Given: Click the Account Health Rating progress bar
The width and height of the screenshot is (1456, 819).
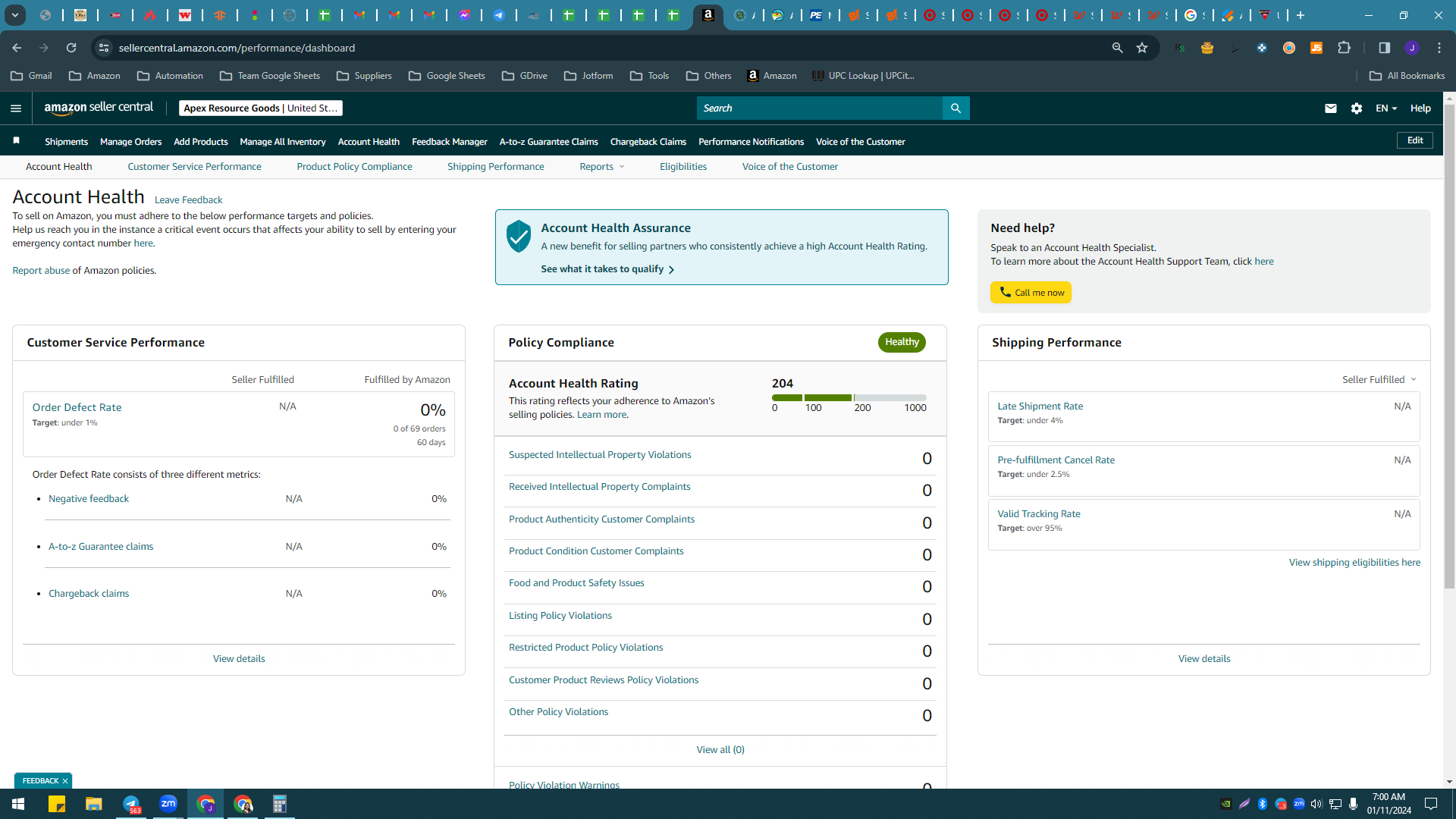Looking at the screenshot, I should tap(849, 397).
